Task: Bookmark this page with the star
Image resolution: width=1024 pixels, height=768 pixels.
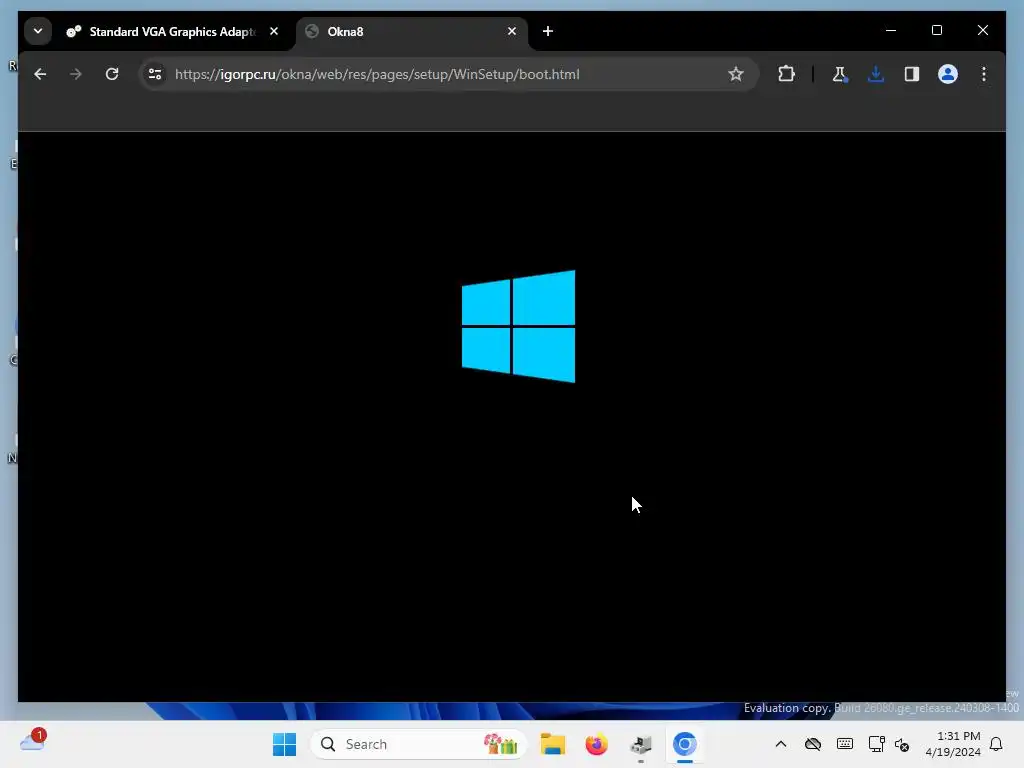Action: (736, 74)
